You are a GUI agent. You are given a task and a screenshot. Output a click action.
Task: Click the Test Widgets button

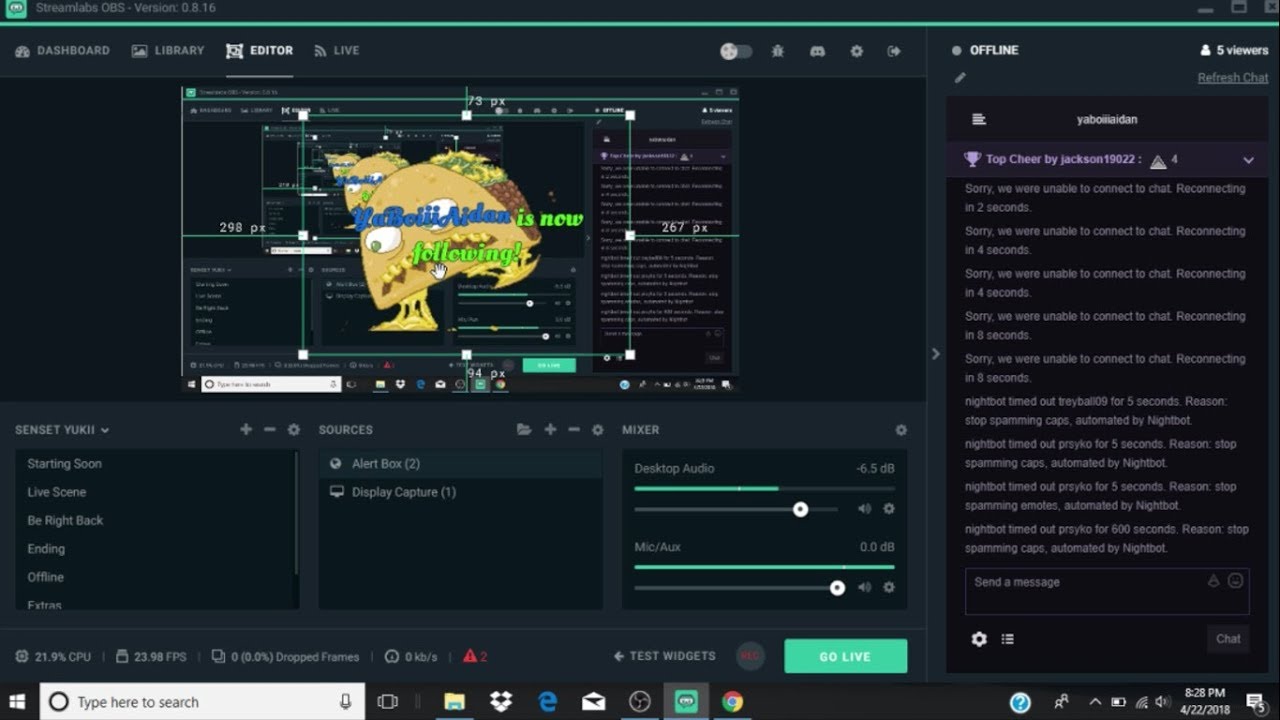665,656
